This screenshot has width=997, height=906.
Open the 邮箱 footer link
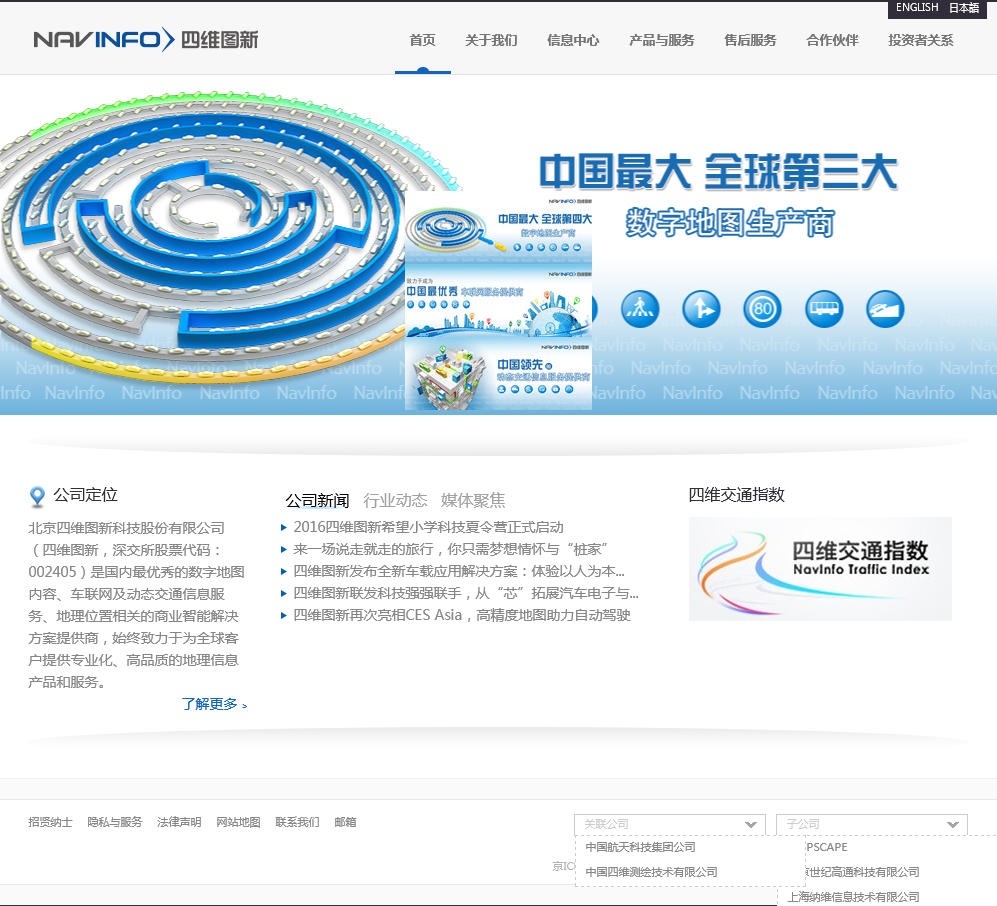point(345,822)
